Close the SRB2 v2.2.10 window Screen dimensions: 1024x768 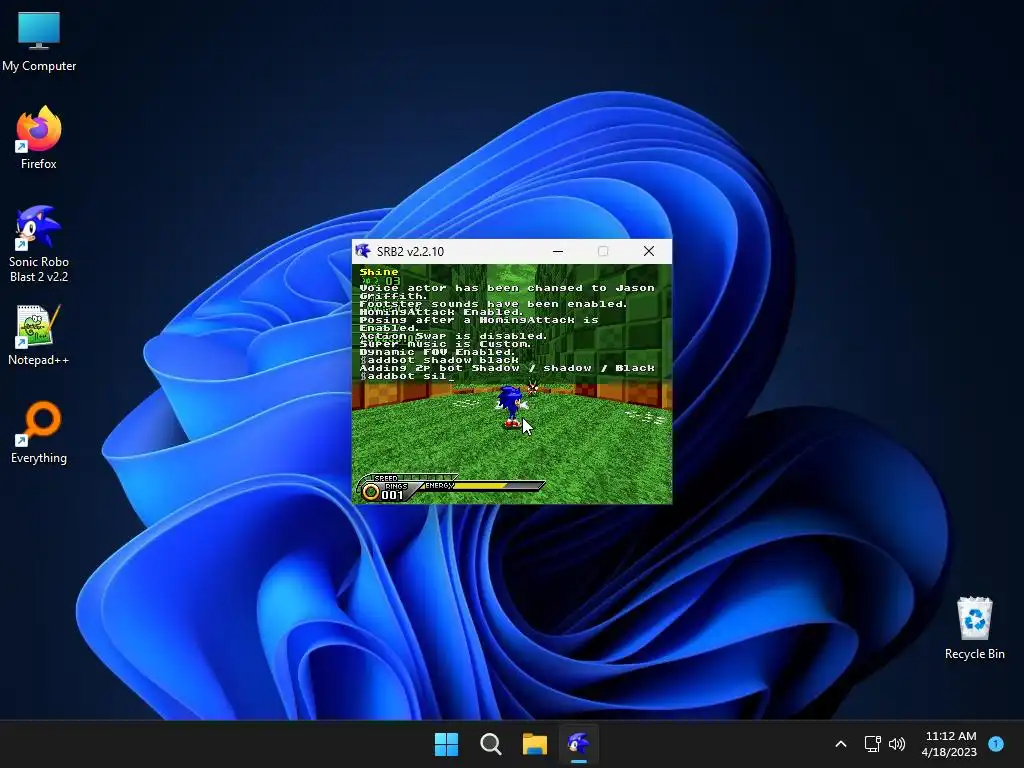click(648, 251)
